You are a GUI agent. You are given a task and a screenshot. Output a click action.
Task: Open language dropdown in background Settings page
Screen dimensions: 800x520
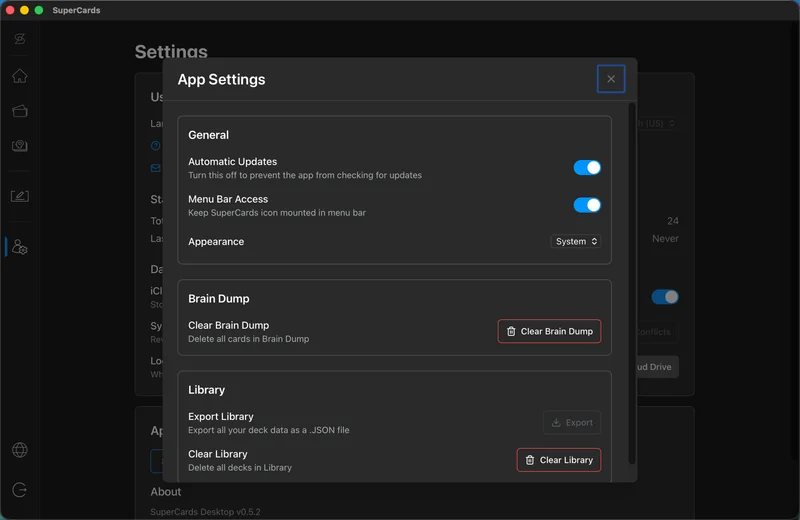[x=657, y=123]
